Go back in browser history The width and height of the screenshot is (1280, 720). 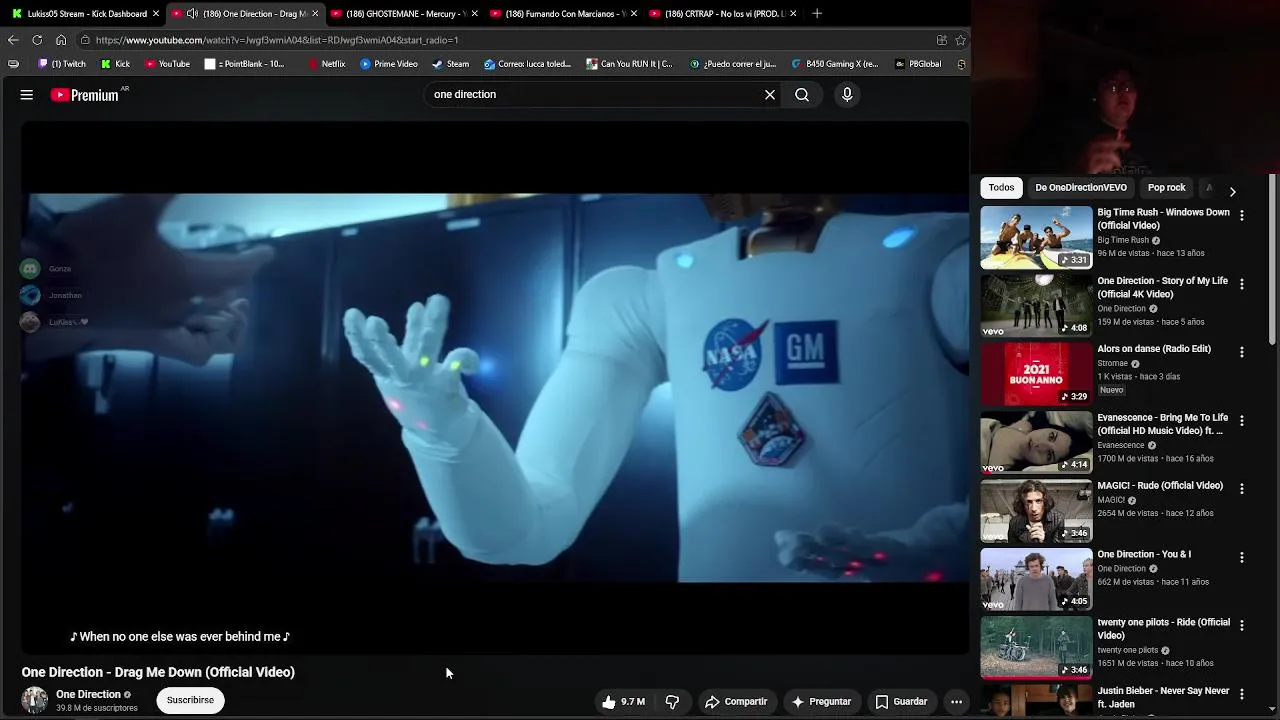pos(13,40)
